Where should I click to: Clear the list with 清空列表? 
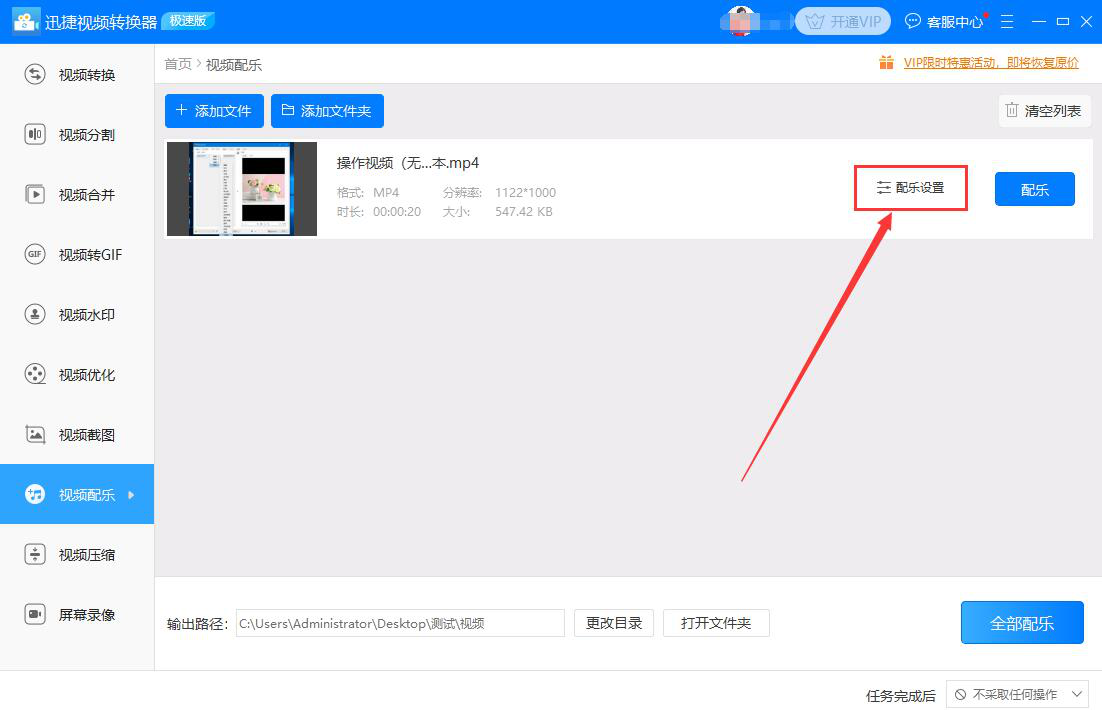click(x=1044, y=111)
